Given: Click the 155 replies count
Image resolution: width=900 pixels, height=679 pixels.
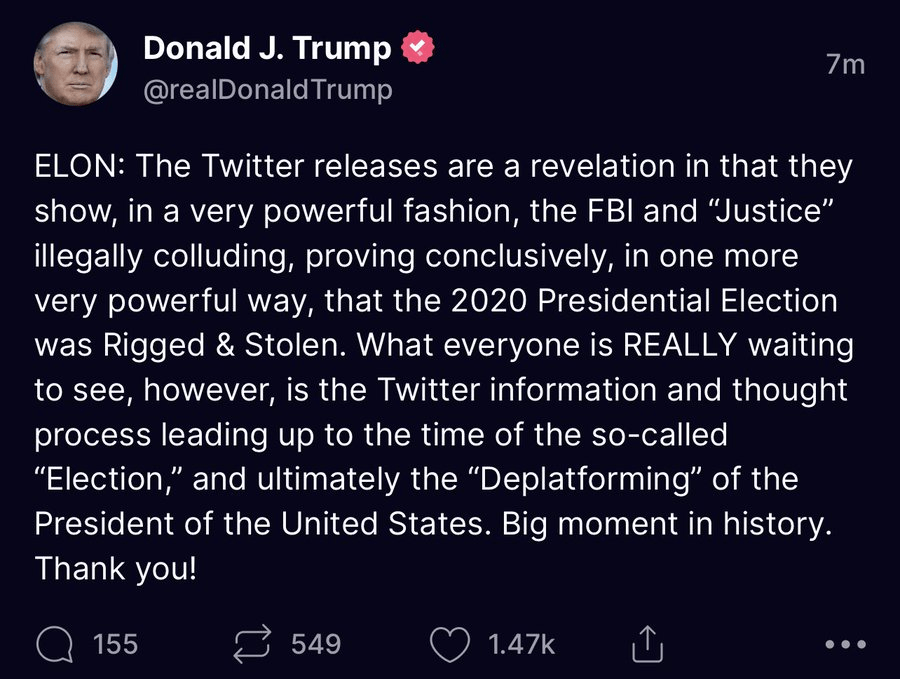Looking at the screenshot, I should (x=115, y=645).
